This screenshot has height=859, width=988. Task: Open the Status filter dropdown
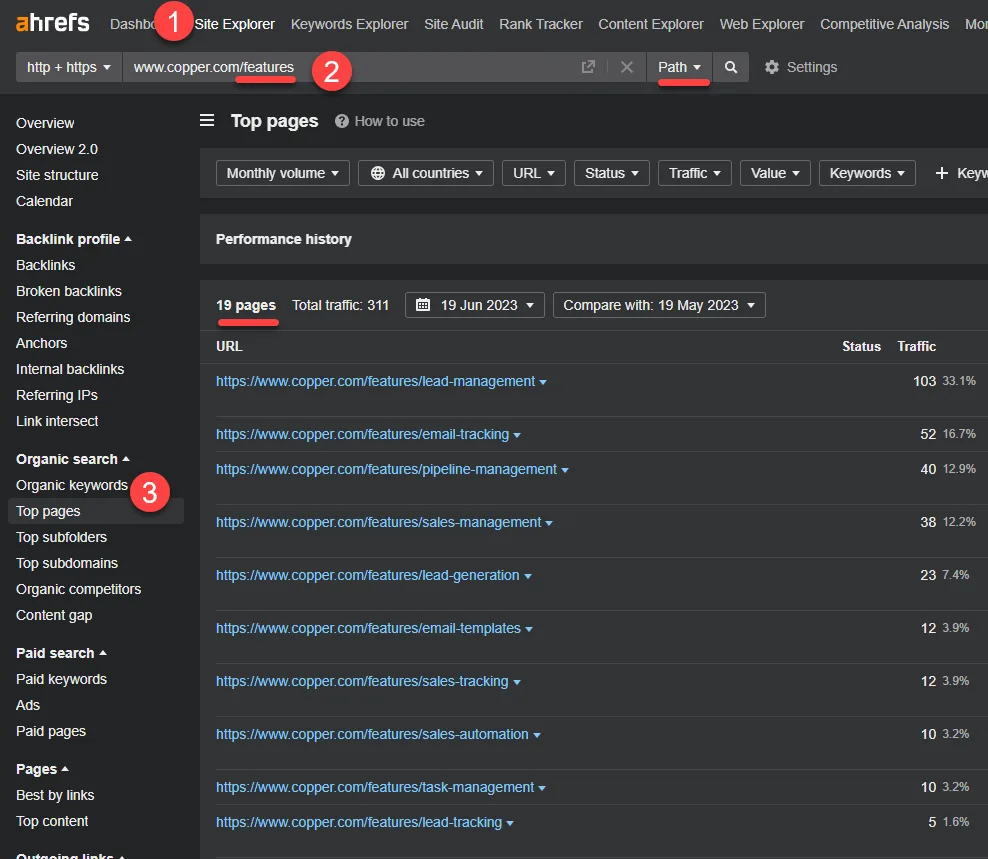(x=611, y=173)
